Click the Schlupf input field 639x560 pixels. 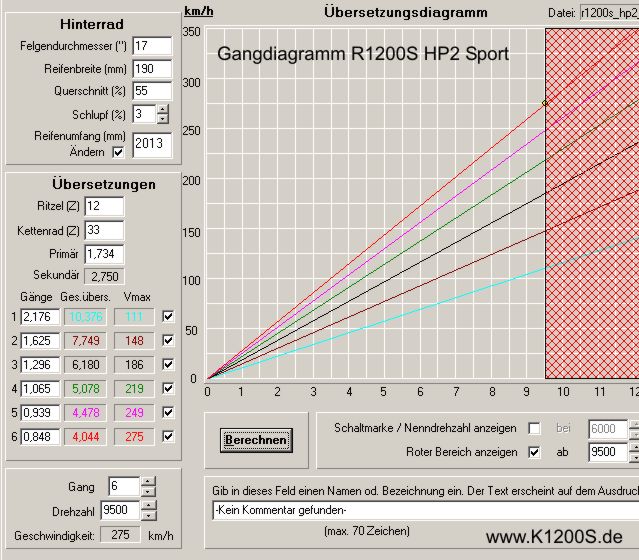coord(144,114)
